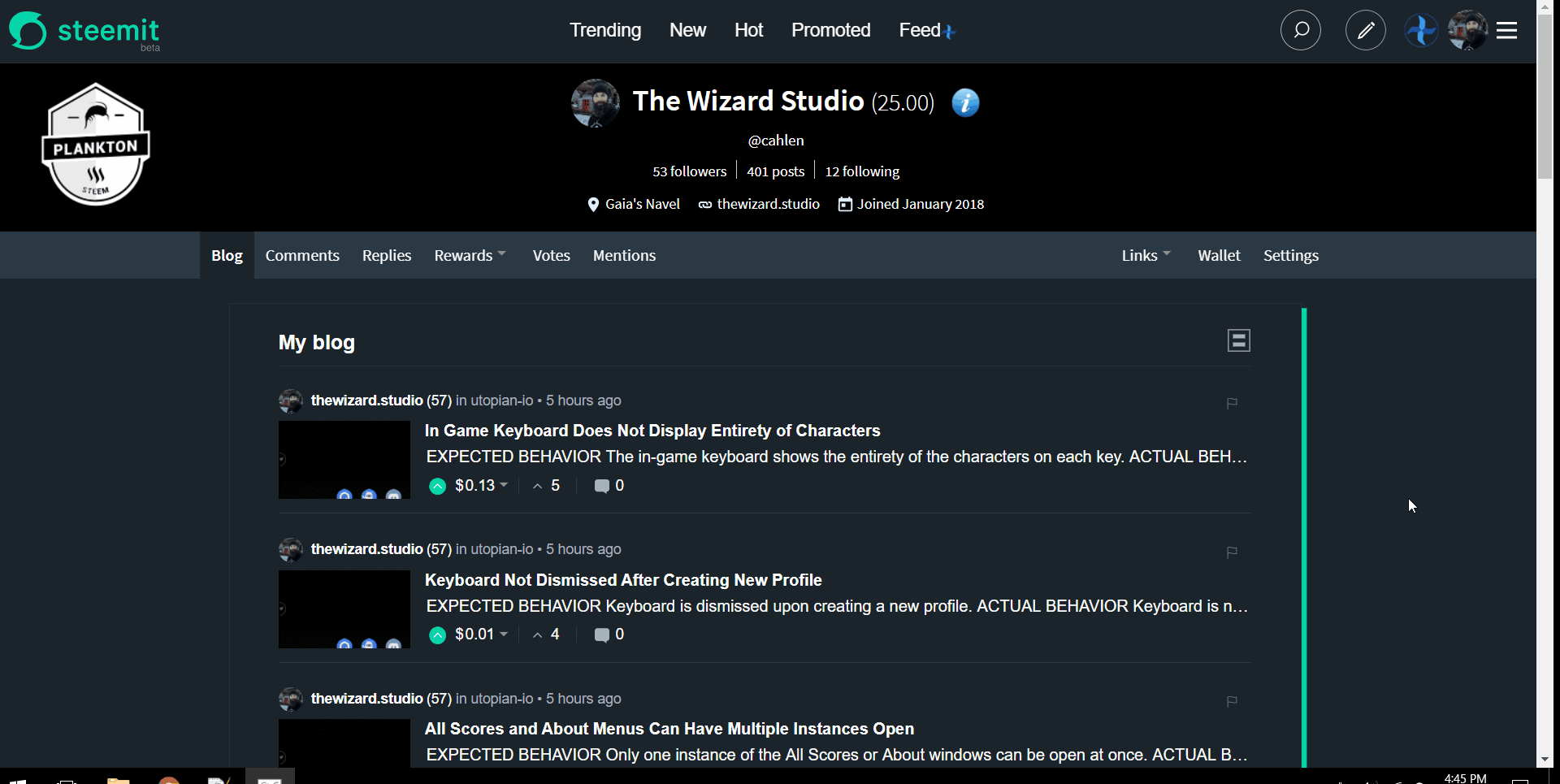Click author avatar on All Scores post
1560x784 pixels.
pos(291,699)
